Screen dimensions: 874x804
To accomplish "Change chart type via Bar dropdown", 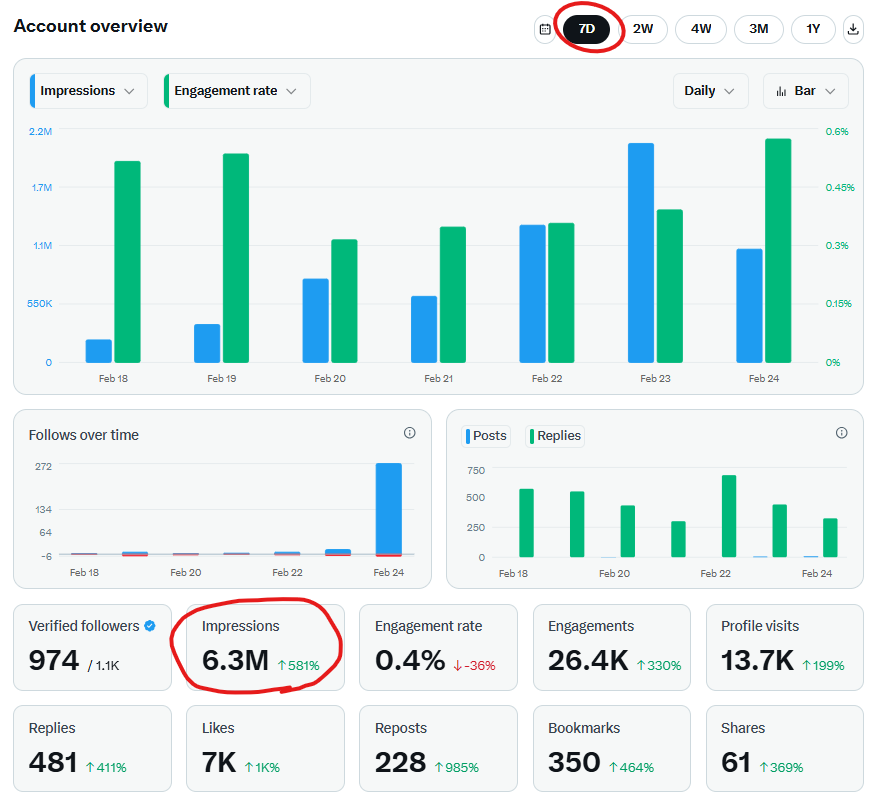I will 806,91.
